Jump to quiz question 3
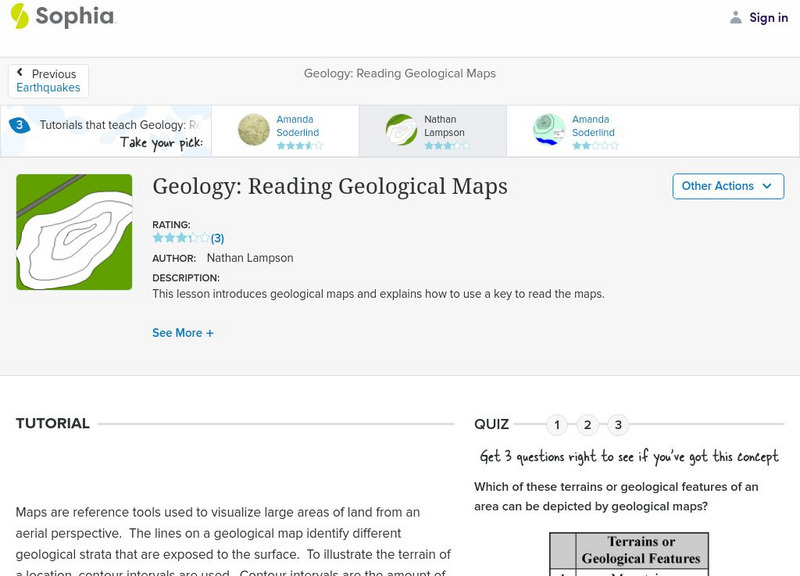This screenshot has height=576, width=800. 618,425
